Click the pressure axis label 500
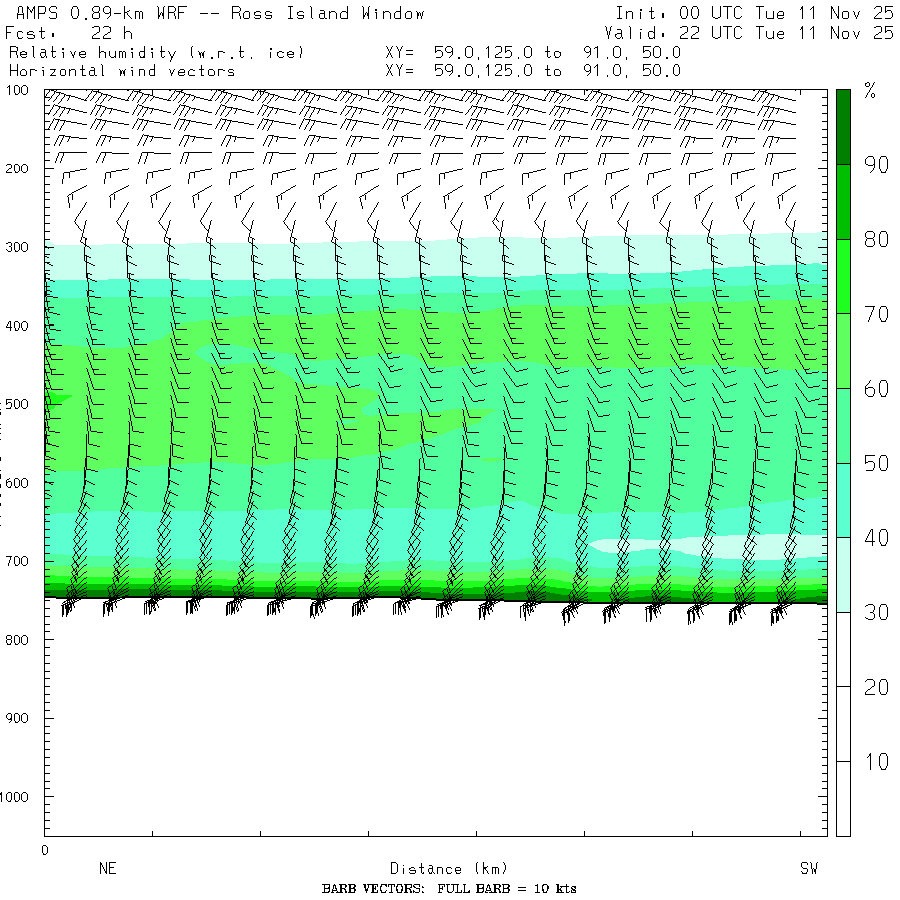Image resolution: width=900 pixels, height=900 pixels. point(17,404)
